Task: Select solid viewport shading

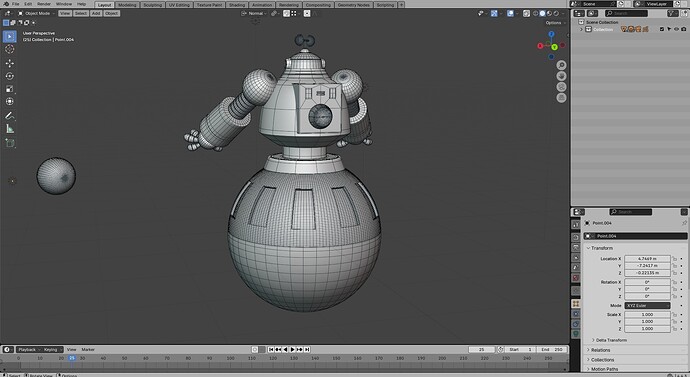Action: (543, 13)
